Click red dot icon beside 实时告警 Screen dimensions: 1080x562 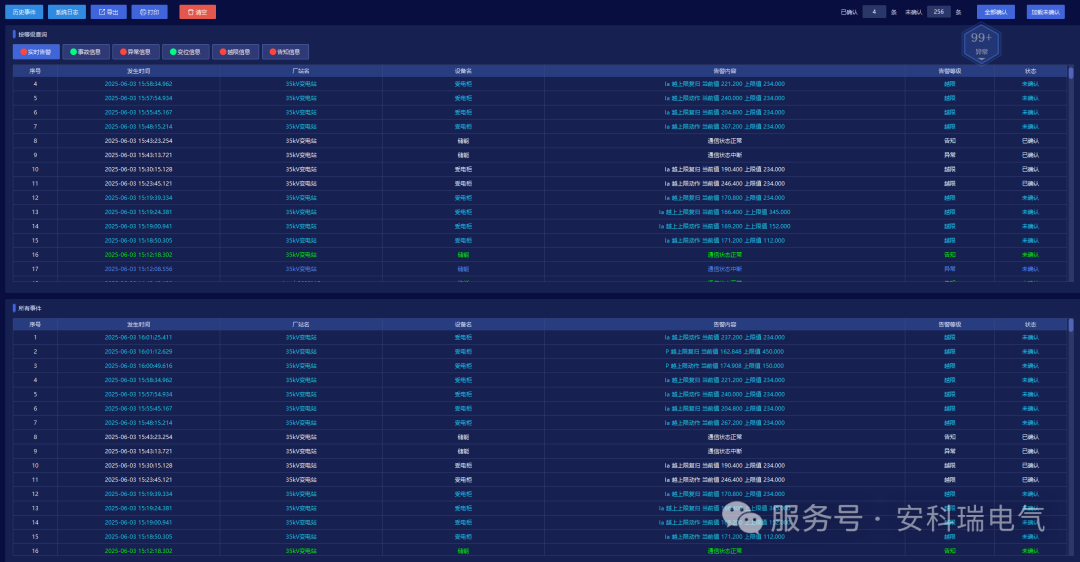[23, 51]
